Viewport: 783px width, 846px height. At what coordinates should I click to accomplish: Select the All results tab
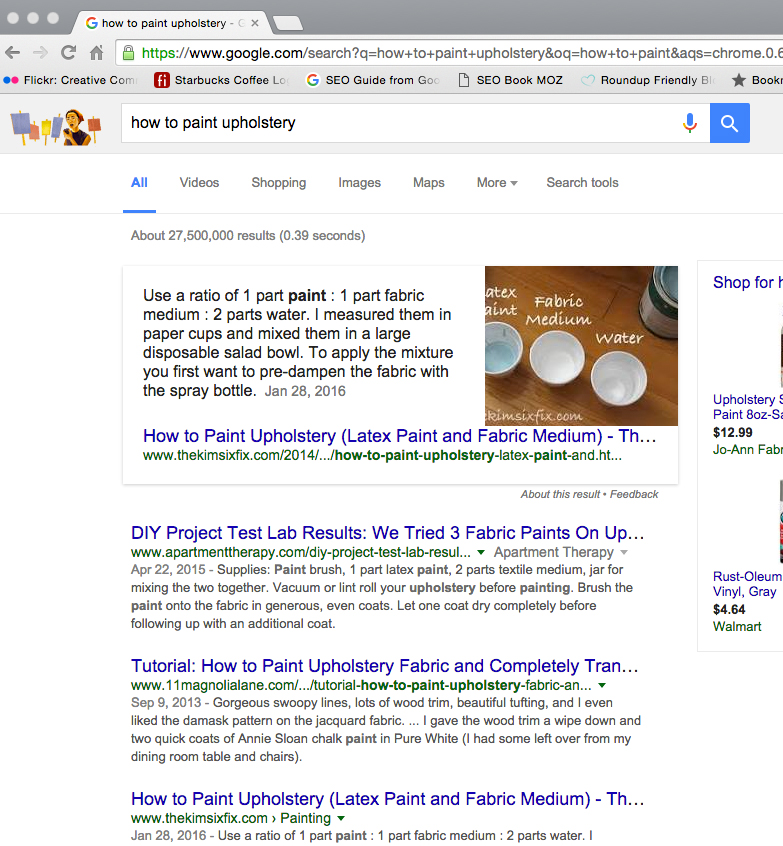pos(139,183)
